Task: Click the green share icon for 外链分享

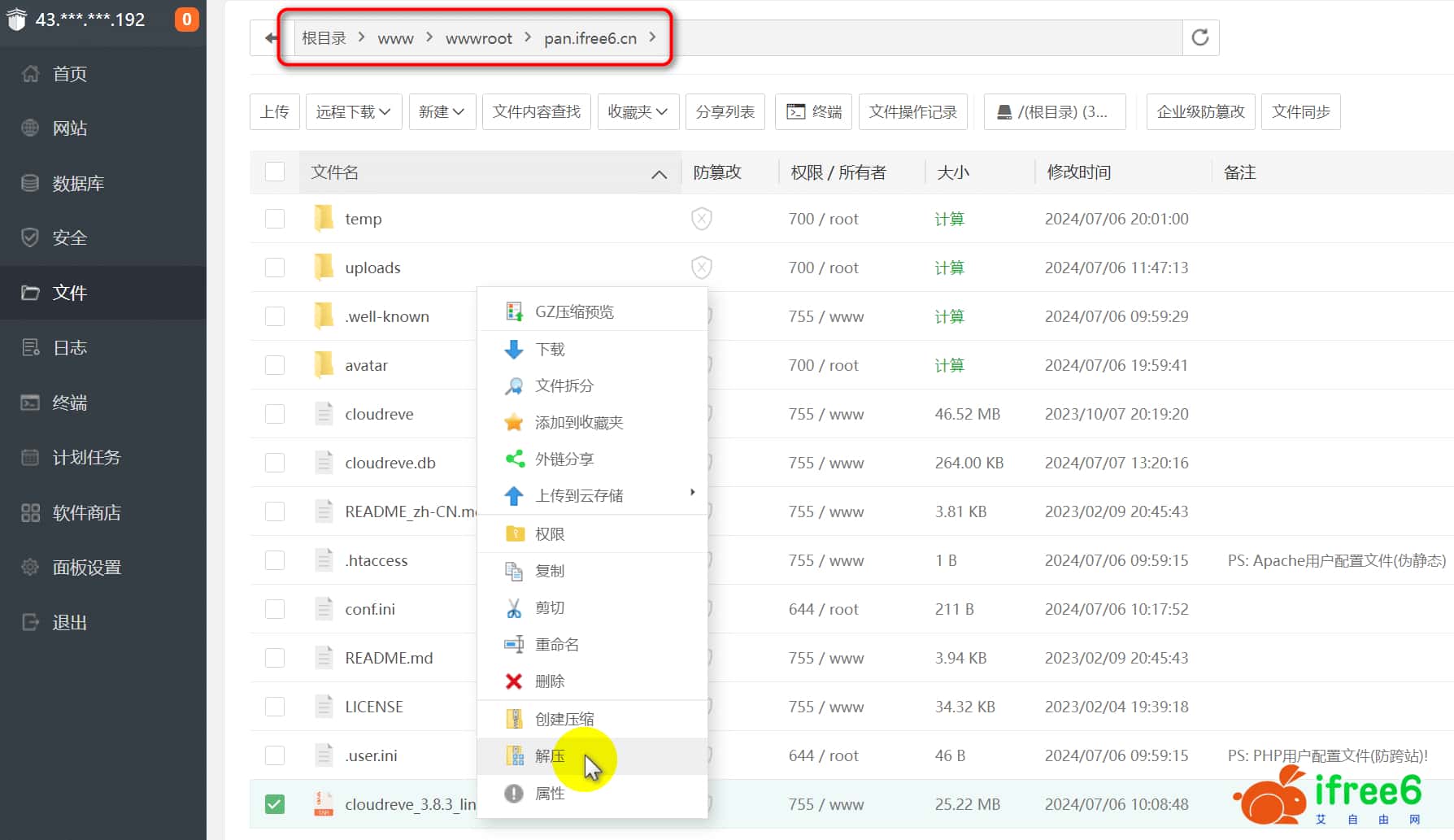Action: 514,459
